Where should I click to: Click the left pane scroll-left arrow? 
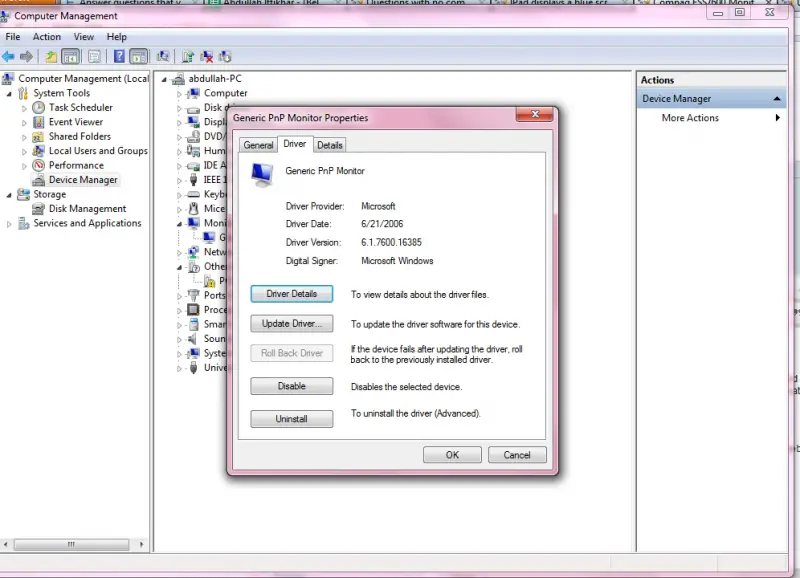coord(6,544)
